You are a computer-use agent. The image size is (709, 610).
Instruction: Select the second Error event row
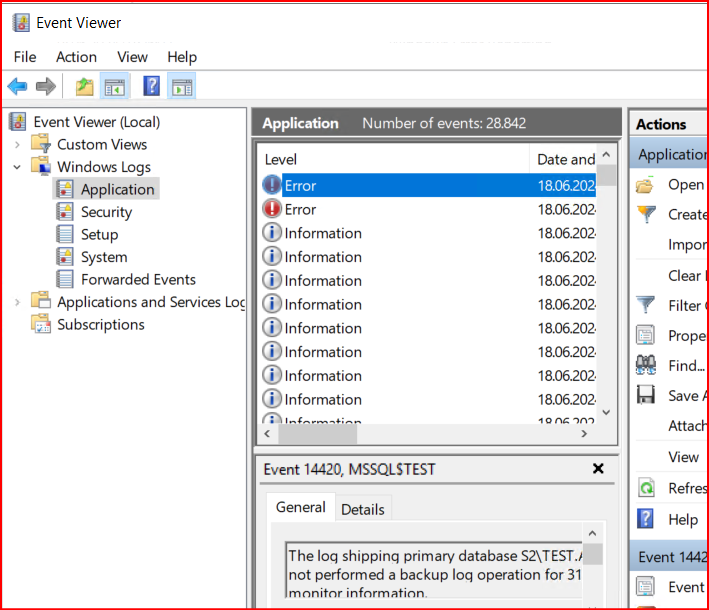[x=429, y=209]
